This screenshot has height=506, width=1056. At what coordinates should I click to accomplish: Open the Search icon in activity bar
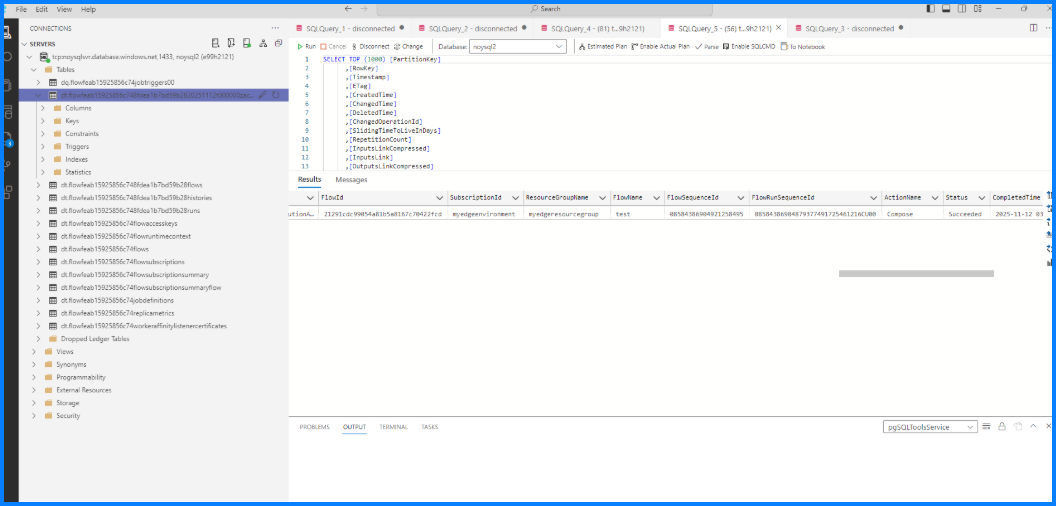[x=8, y=57]
